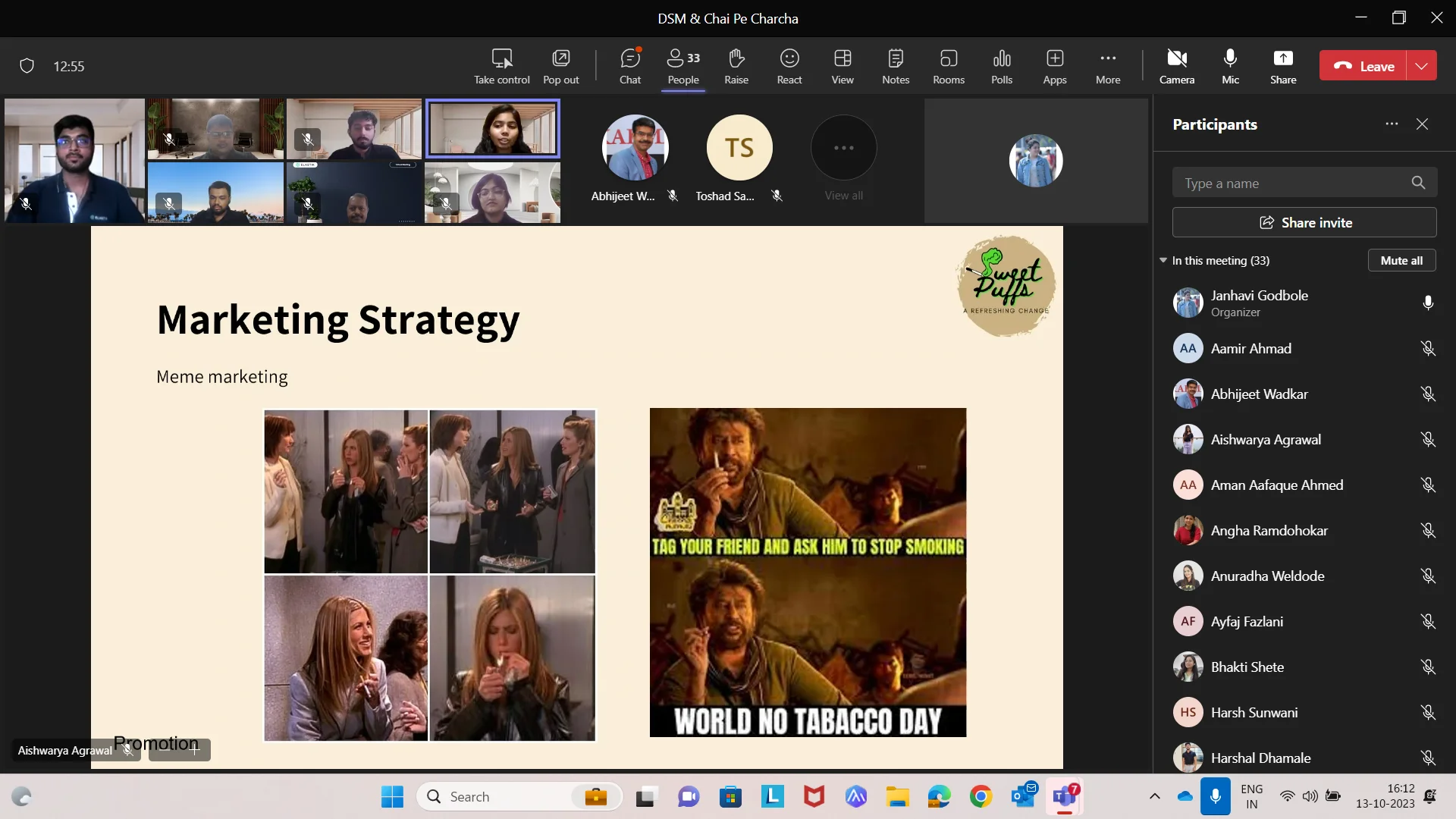Turn on the Camera
The image size is (1456, 819).
pyautogui.click(x=1177, y=67)
